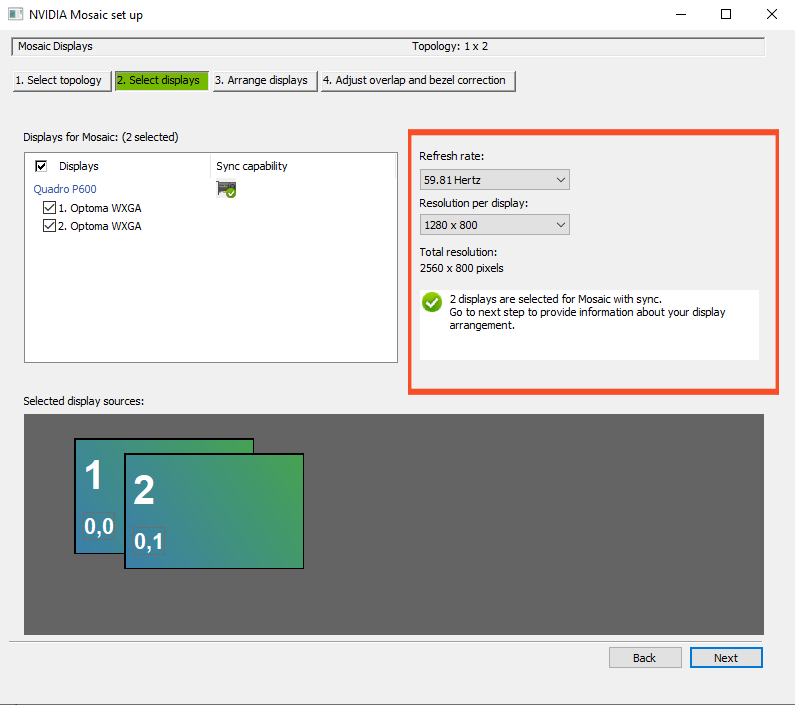Select the Quadro P600 entry
Viewport: 795px width, 705px height.
pyautogui.click(x=65, y=189)
